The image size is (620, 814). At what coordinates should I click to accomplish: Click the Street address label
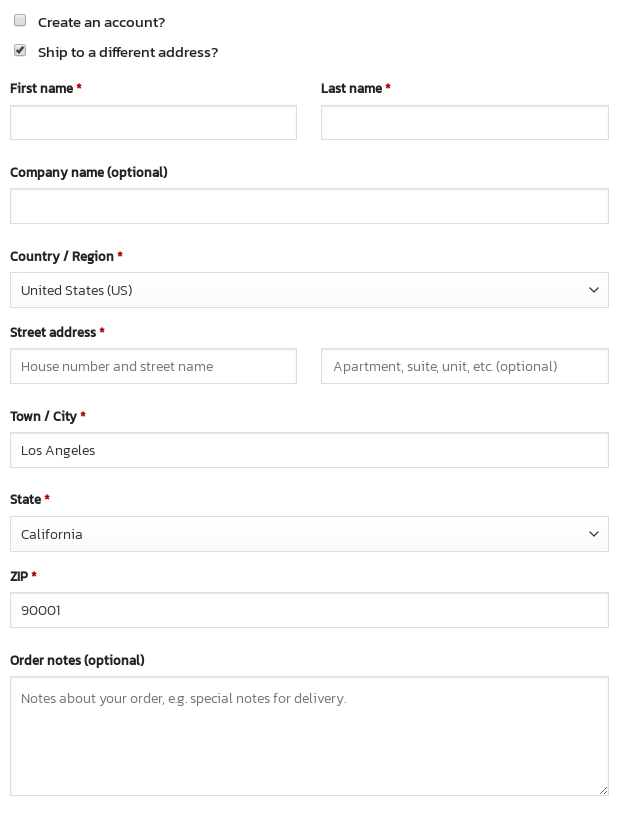tap(53, 332)
